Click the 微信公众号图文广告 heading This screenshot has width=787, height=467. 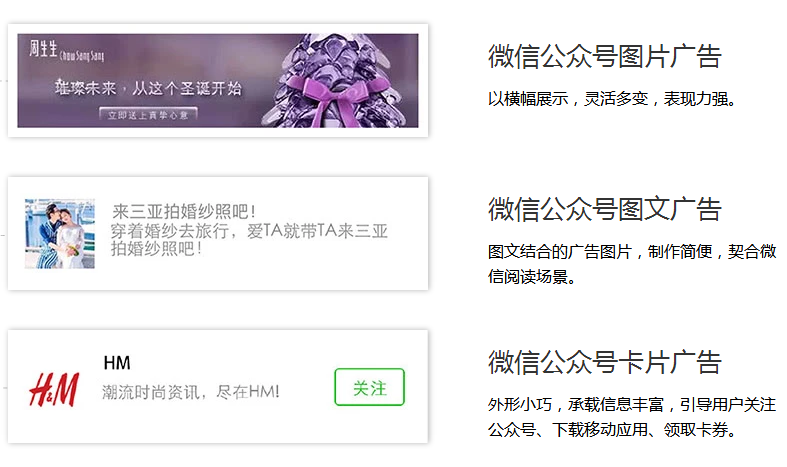coord(605,209)
